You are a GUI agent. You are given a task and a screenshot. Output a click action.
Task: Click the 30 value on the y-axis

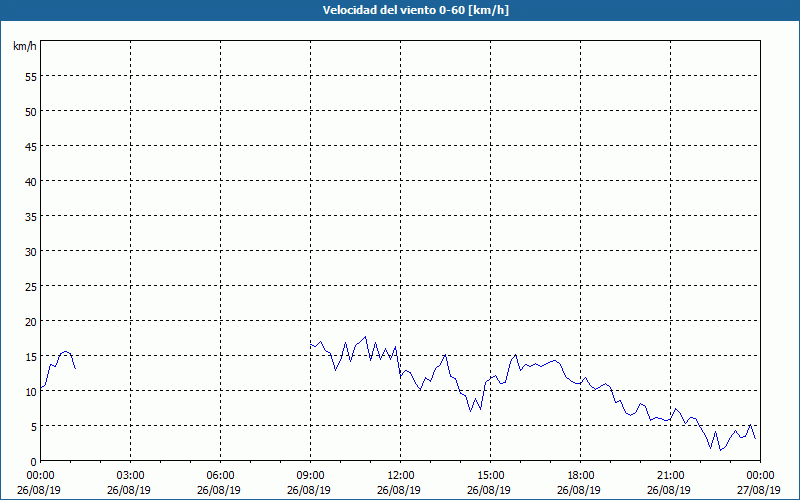pos(31,252)
